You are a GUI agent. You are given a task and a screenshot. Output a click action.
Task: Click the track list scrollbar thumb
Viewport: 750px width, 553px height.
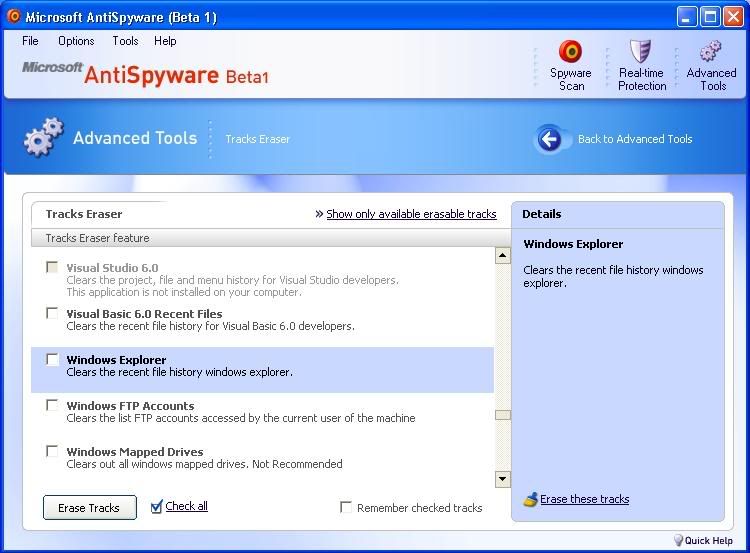point(502,415)
